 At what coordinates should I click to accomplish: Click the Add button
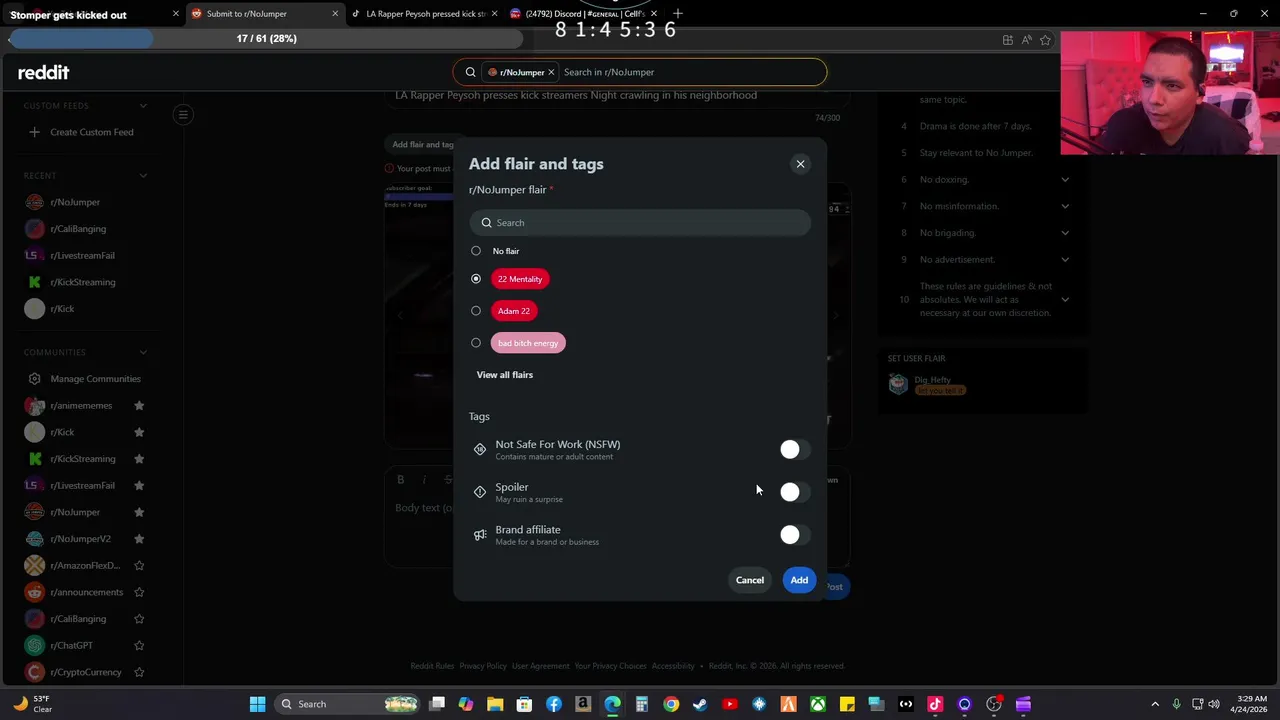tap(799, 580)
